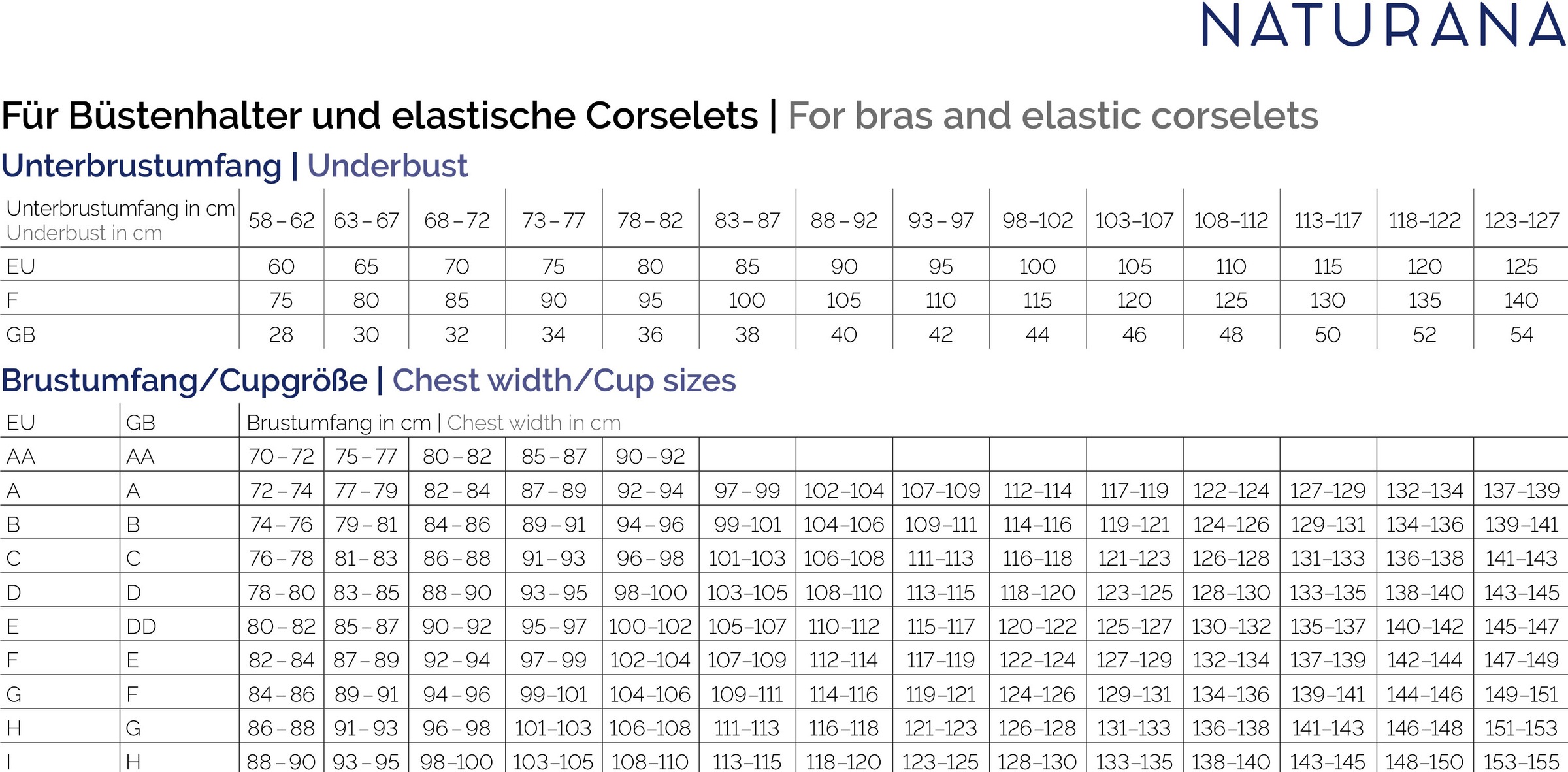Screen dimensions: 1568x772
Task: Select the GB band size 28 cell
Action: [x=282, y=334]
